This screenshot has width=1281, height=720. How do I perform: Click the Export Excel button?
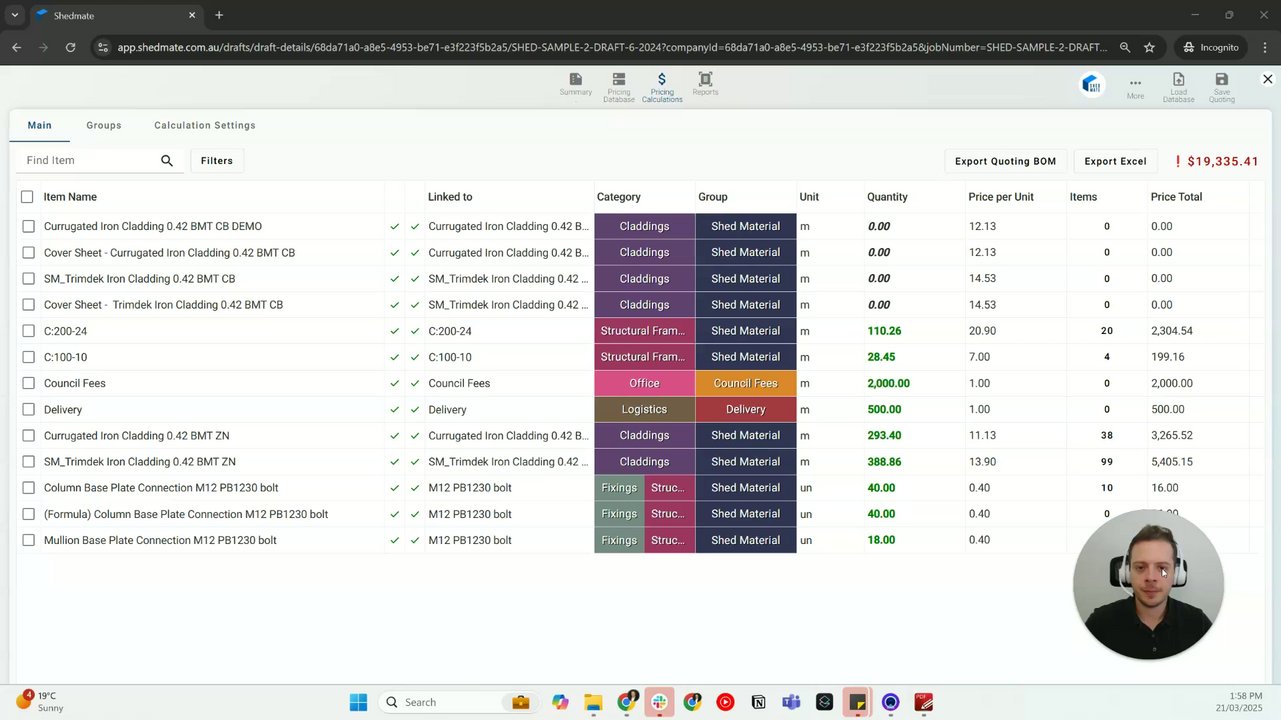pyautogui.click(x=1115, y=161)
